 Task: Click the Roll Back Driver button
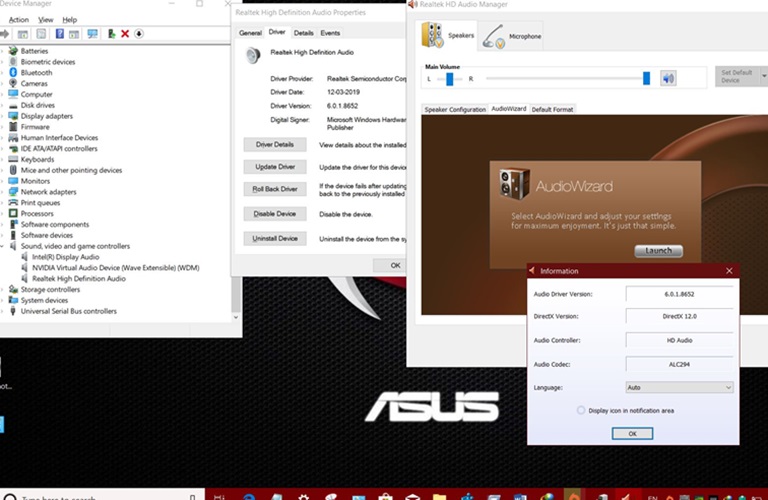pyautogui.click(x=275, y=189)
